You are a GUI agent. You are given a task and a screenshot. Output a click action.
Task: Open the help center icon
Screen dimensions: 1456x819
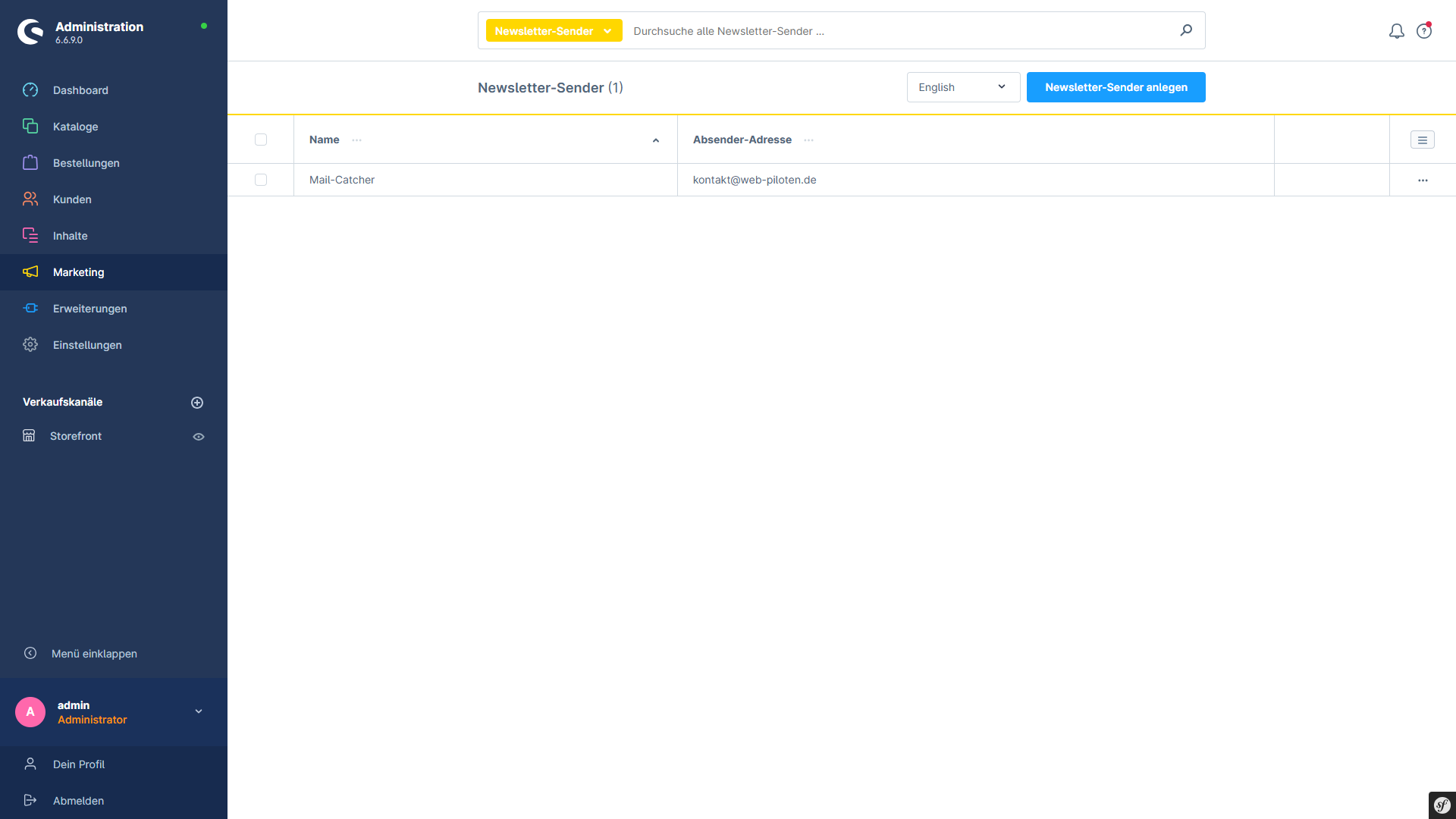point(1424,31)
